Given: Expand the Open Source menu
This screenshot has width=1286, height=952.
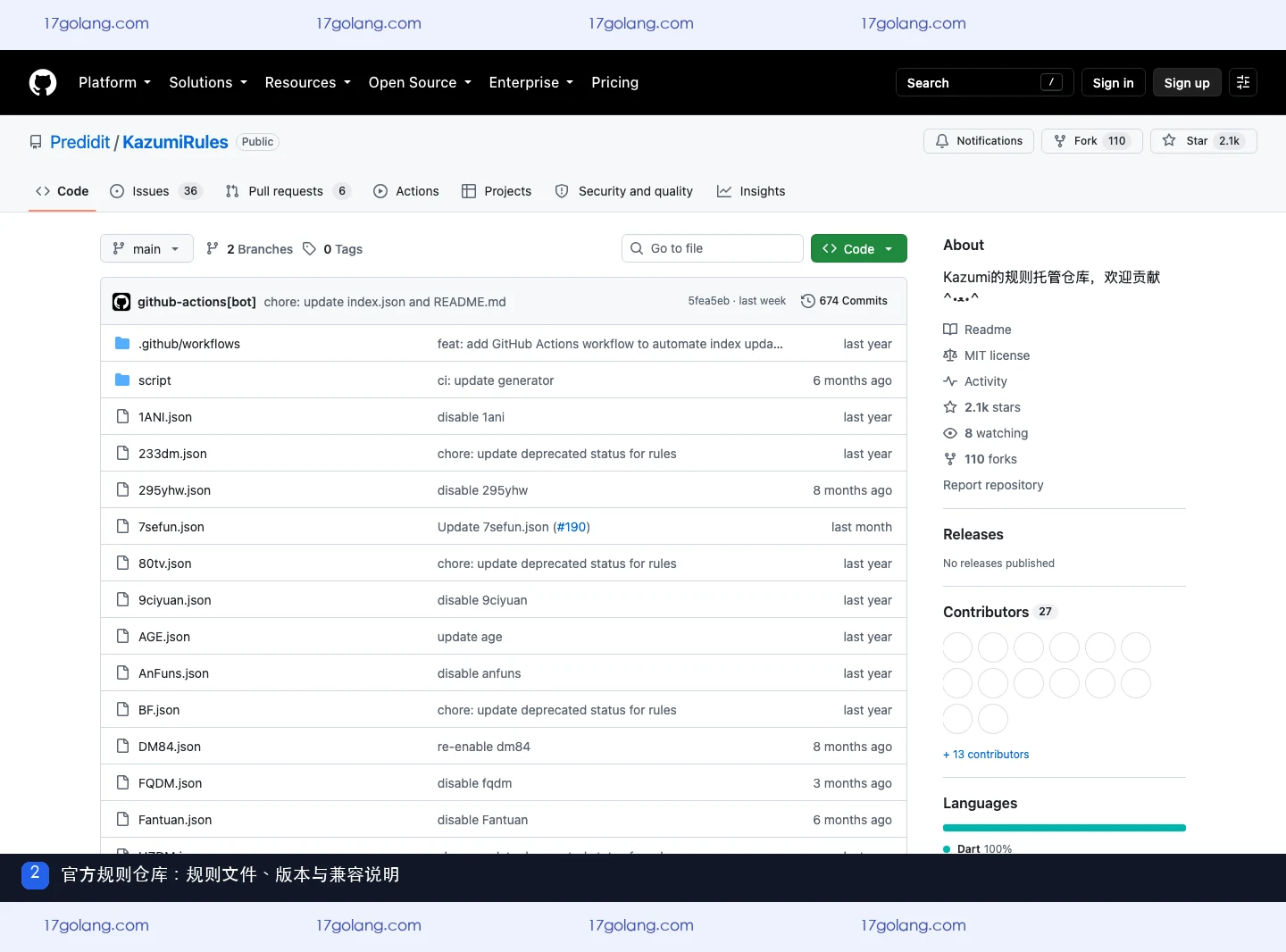Looking at the screenshot, I should [420, 82].
